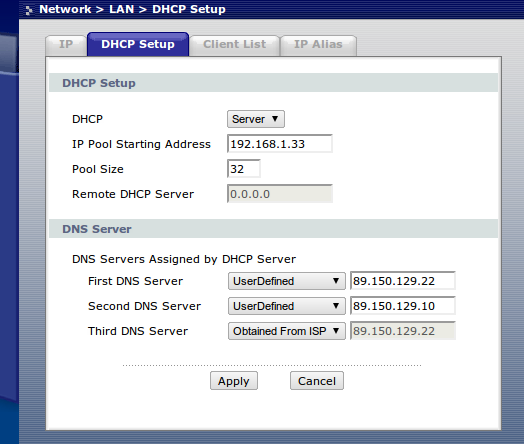524x444 pixels.
Task: Click the Remote DHCP Server label
Action: [133, 194]
